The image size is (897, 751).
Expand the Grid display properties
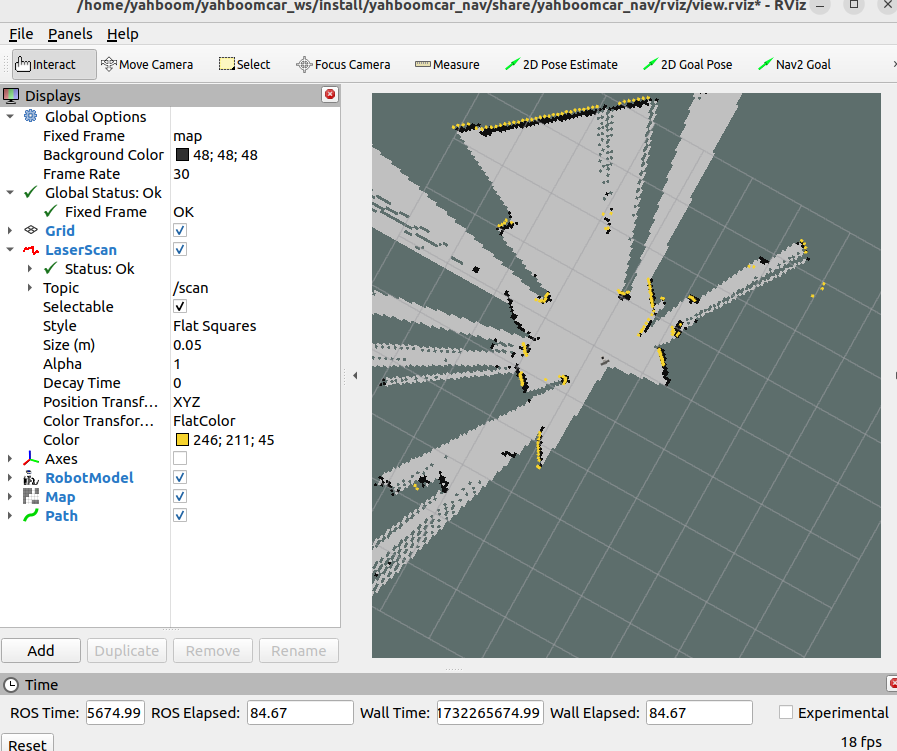tap(10, 231)
